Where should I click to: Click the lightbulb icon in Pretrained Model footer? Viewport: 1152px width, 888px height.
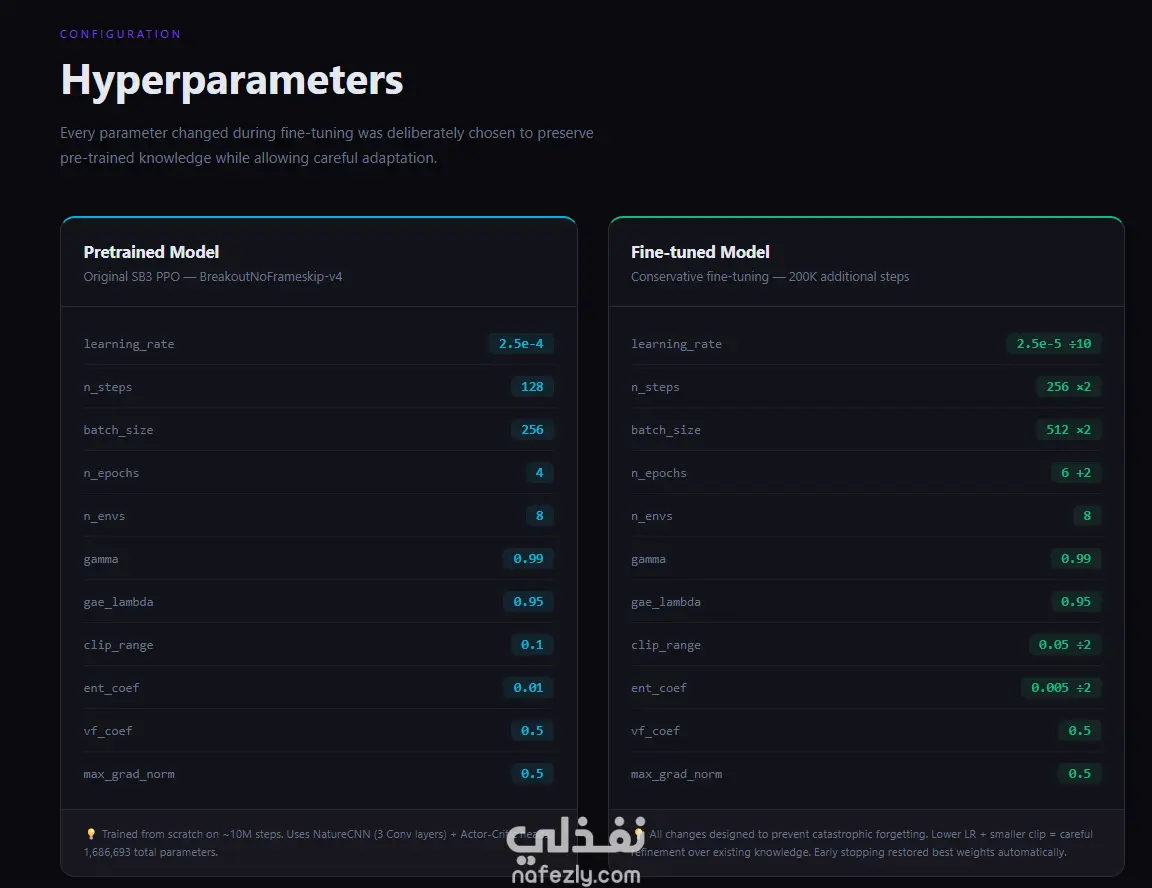pos(91,834)
